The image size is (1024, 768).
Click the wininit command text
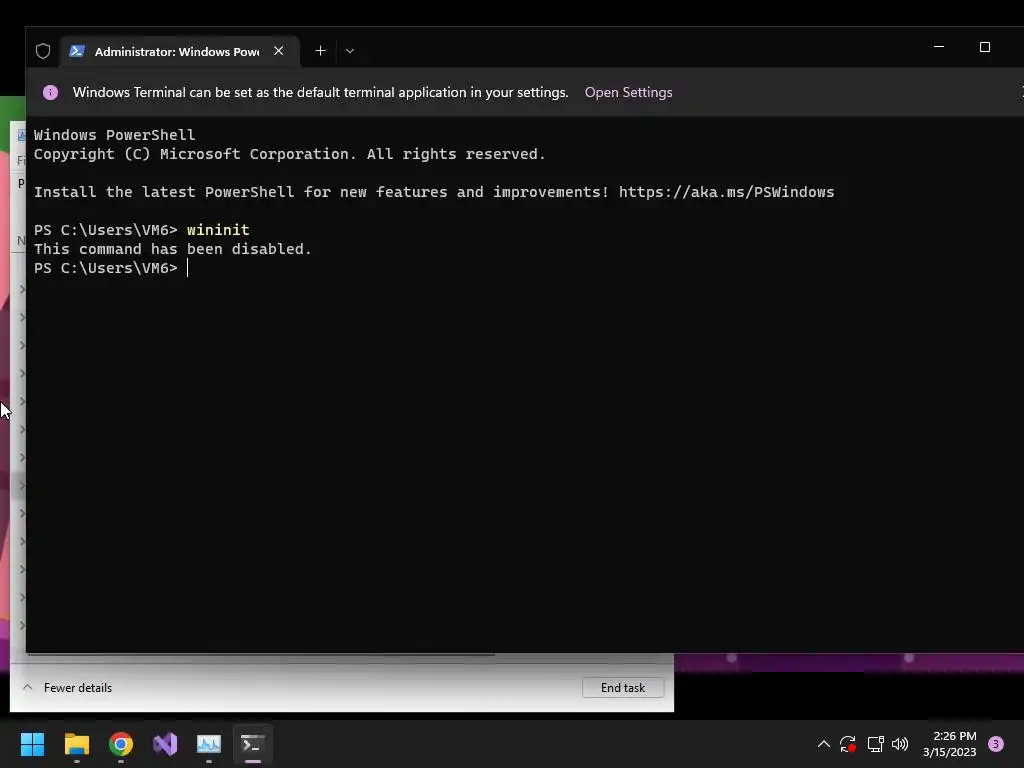pyautogui.click(x=218, y=230)
